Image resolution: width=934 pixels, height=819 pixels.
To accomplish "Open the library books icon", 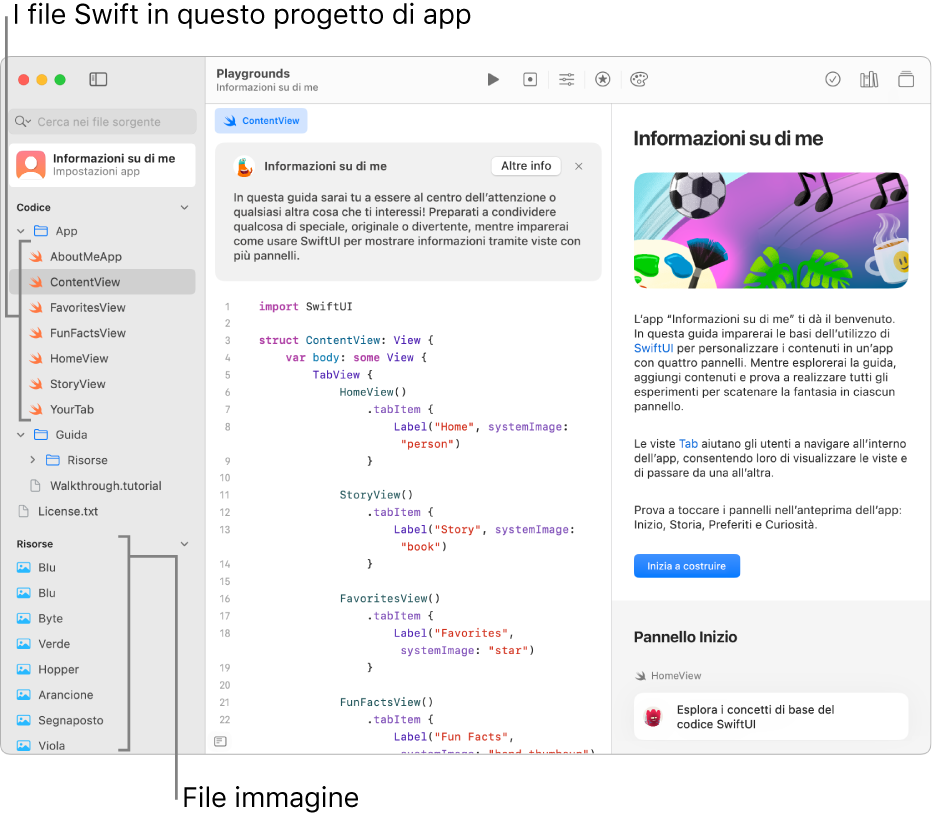I will [x=869, y=79].
